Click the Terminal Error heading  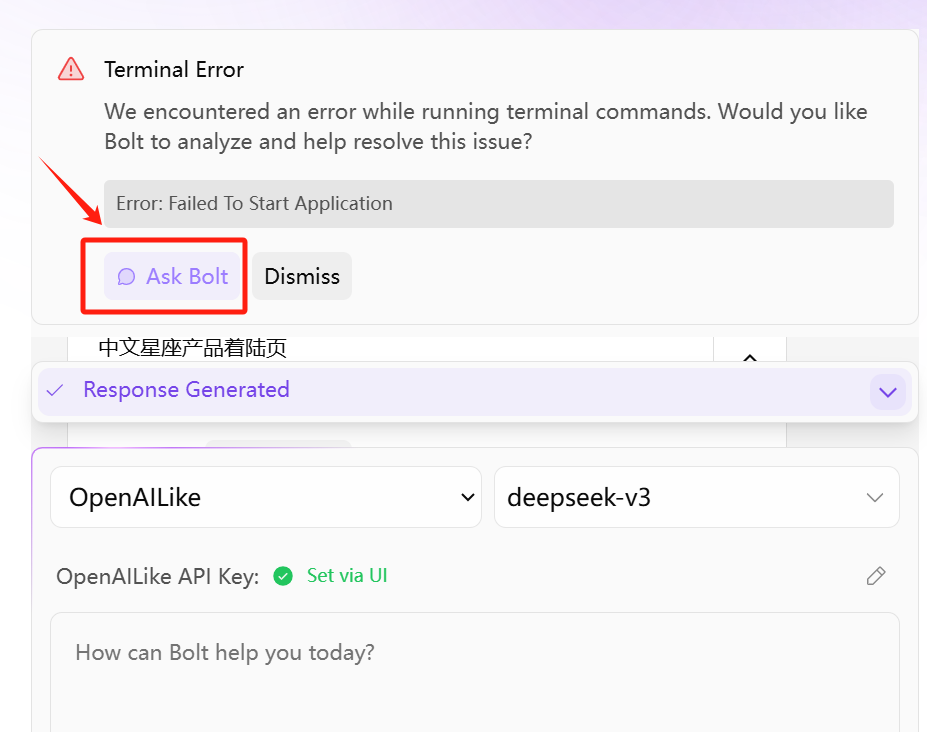(174, 70)
